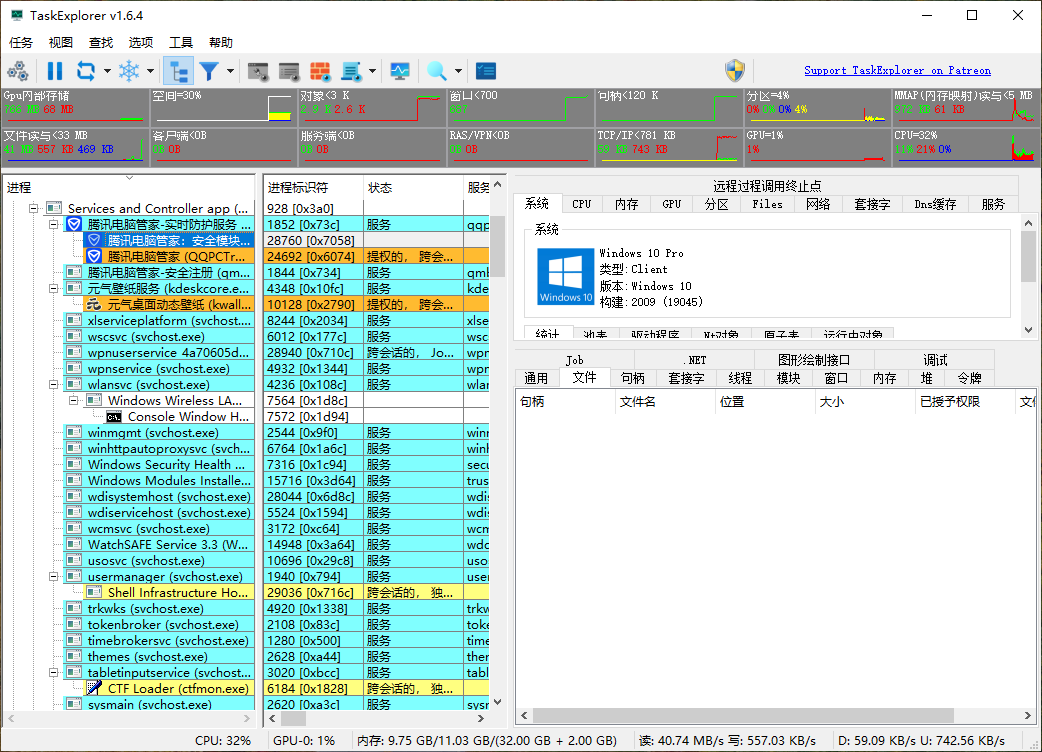Click the Support TaskExplorer on Patreon link
1042x752 pixels.
click(x=897, y=70)
